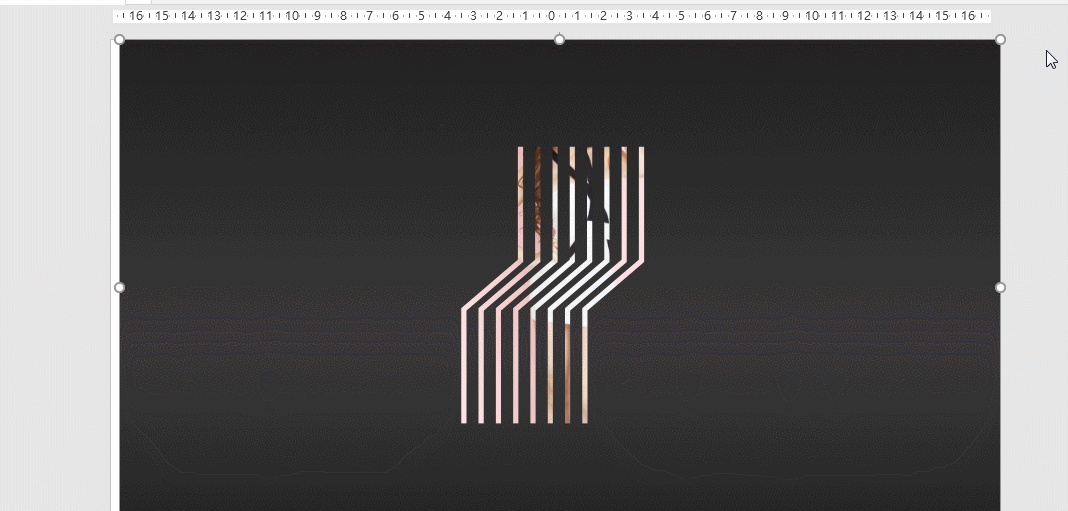Click the 12 mark on the ruler's right half
This screenshot has width=1068, height=511.
(863, 16)
